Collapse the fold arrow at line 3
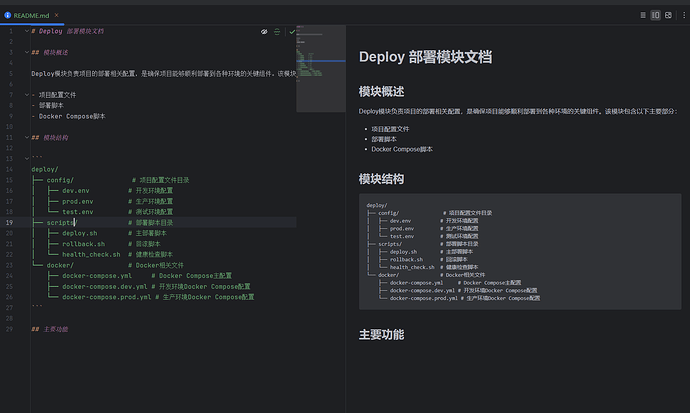Viewport: 690px width, 413px height. point(26,52)
